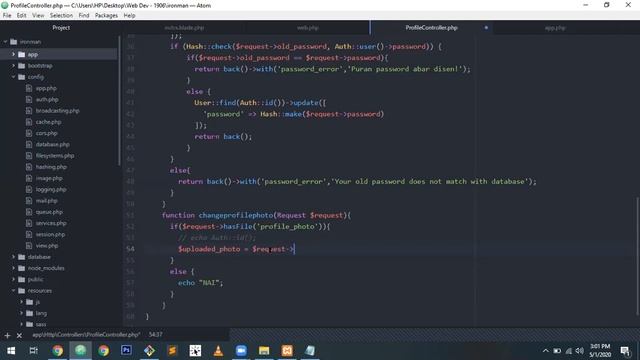Open the Packages menu
The image size is (640, 360).
(x=106, y=16)
